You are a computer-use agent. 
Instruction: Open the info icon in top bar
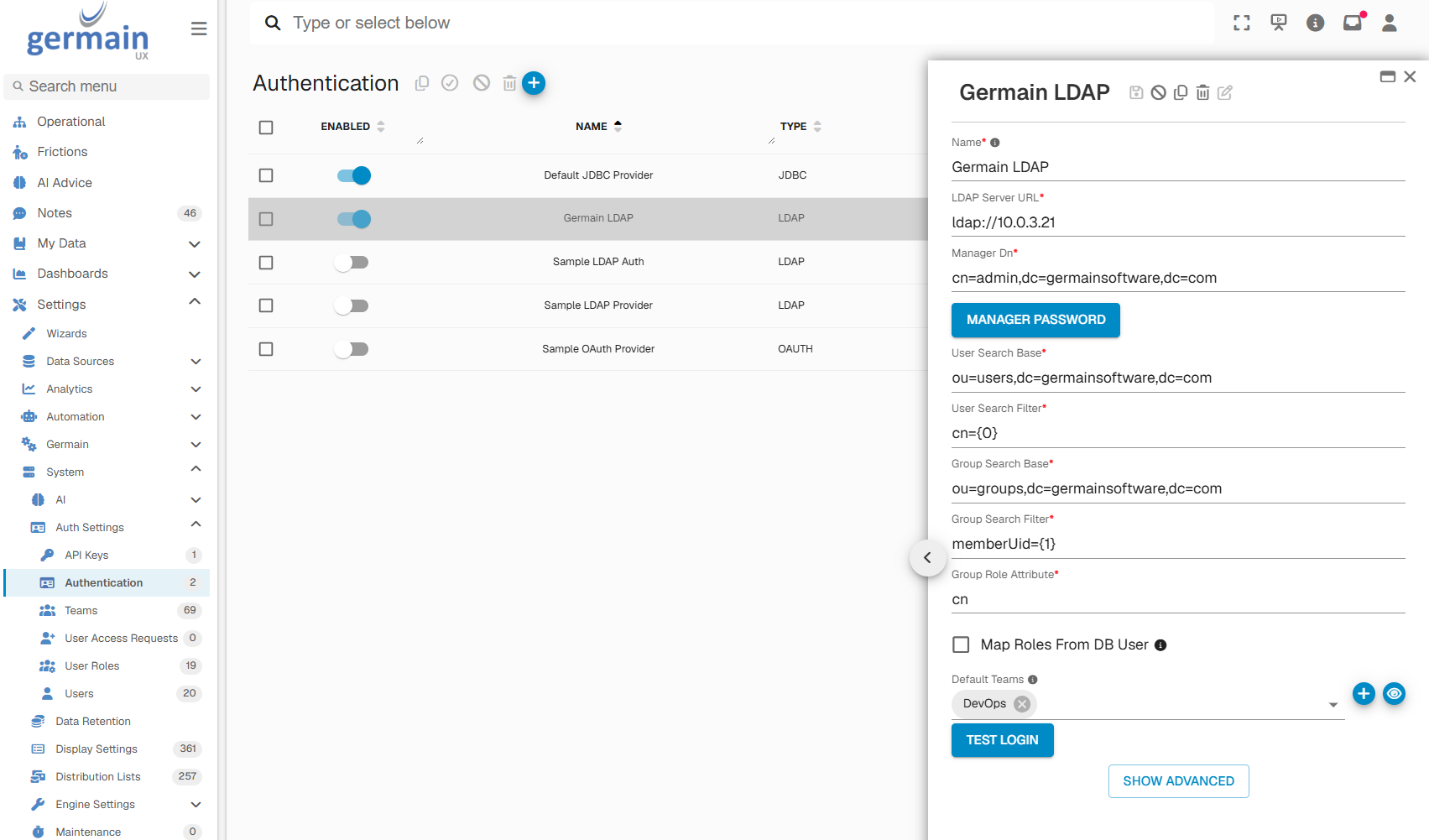(x=1316, y=23)
